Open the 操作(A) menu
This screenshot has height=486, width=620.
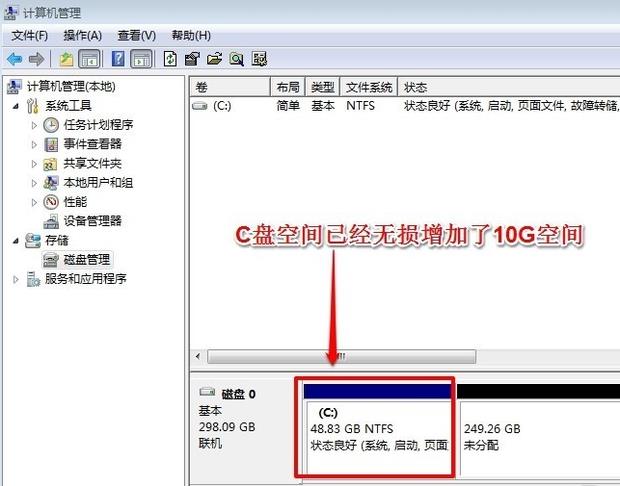pyautogui.click(x=83, y=36)
